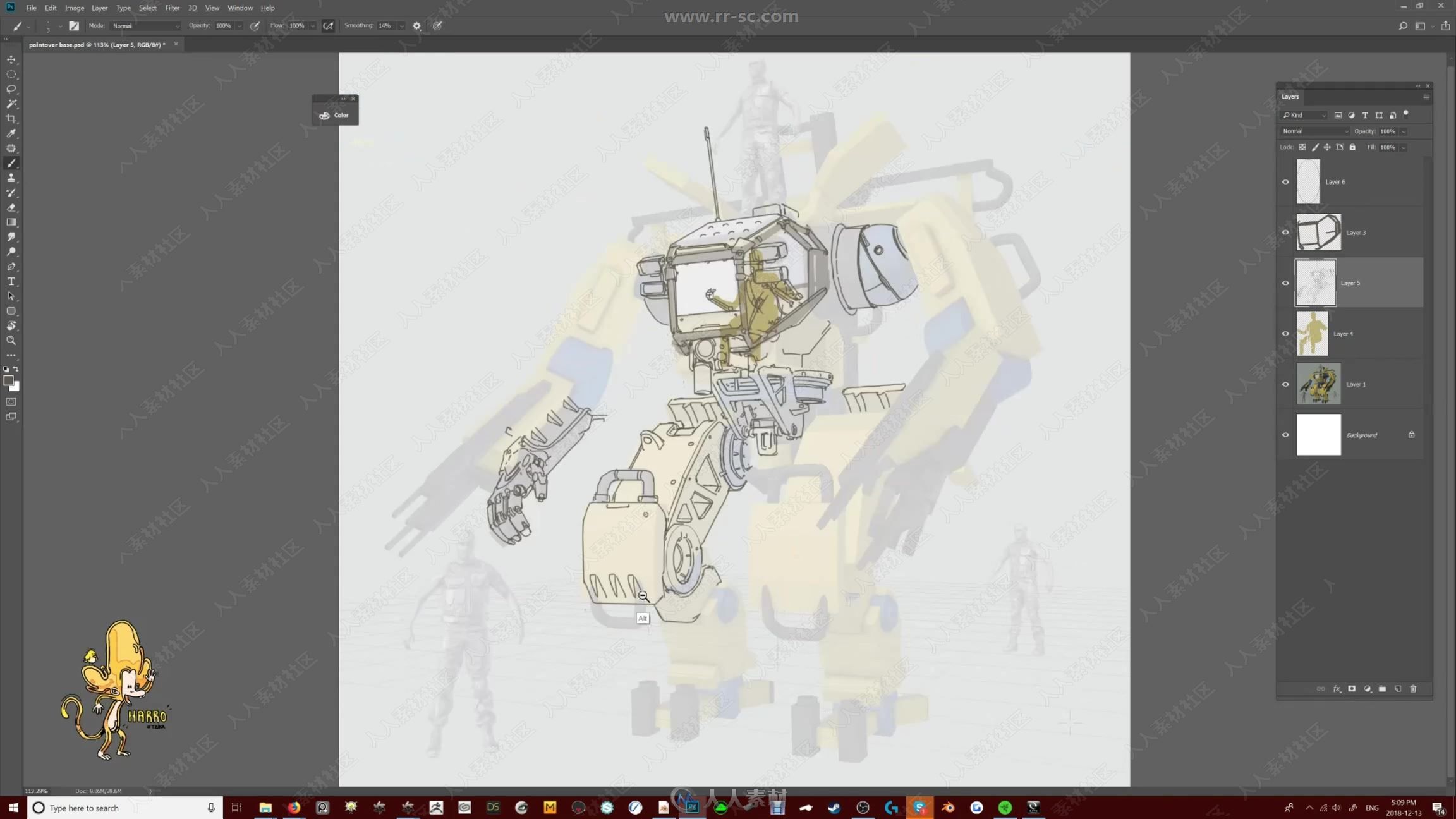Select Layer 1 in Layers panel
Image resolution: width=1456 pixels, height=819 pixels.
1355,384
